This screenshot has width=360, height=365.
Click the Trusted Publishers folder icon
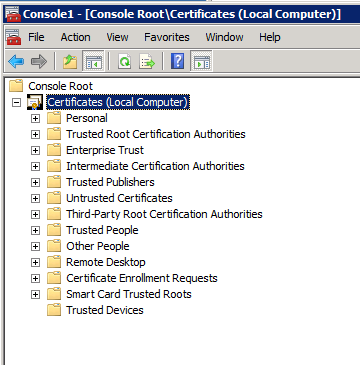54,182
